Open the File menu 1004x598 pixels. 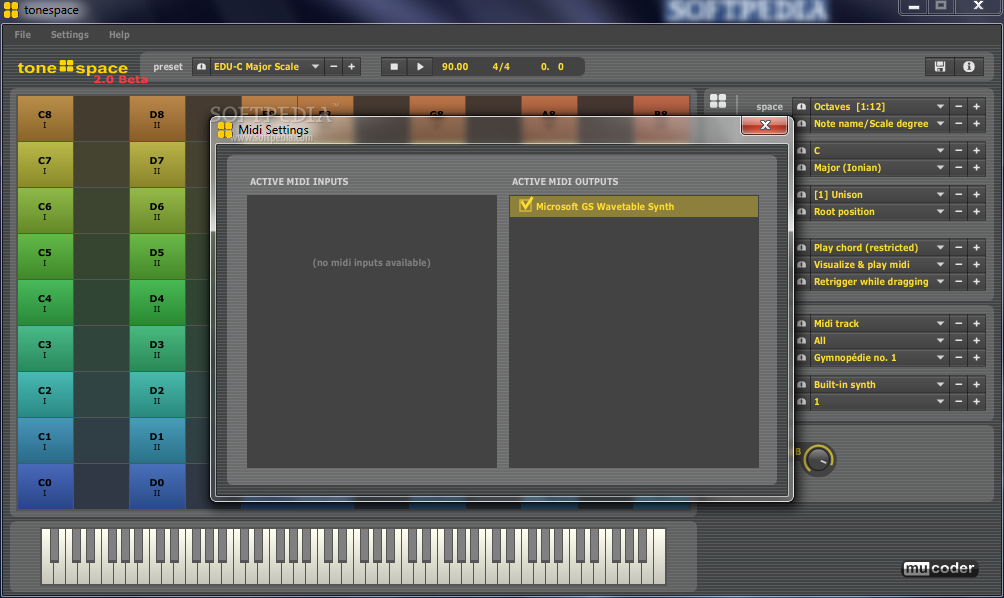[22, 35]
